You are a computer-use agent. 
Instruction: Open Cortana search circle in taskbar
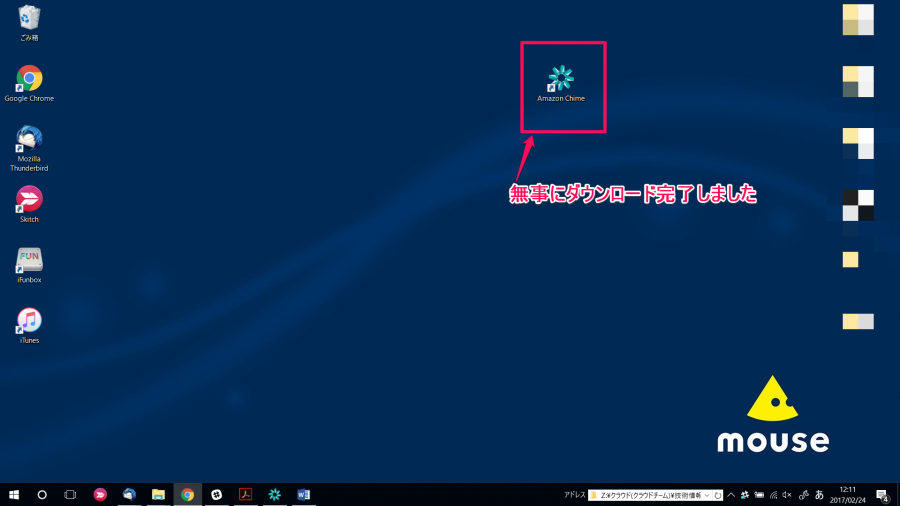pos(42,495)
